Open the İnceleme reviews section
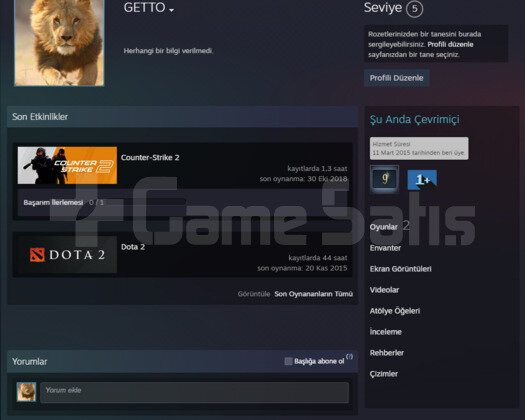This screenshot has width=525, height=420. coord(385,332)
